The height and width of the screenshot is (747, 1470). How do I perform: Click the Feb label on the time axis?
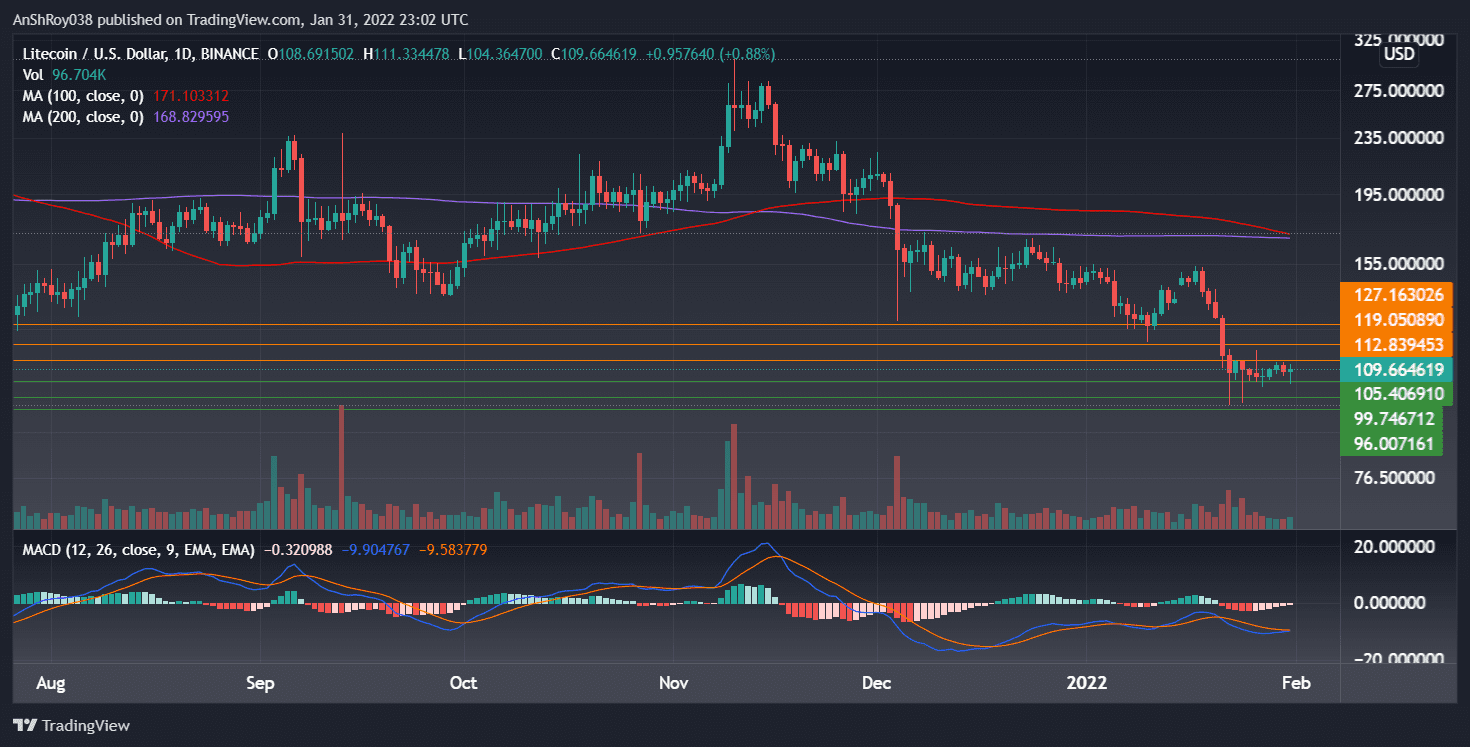point(1297,683)
